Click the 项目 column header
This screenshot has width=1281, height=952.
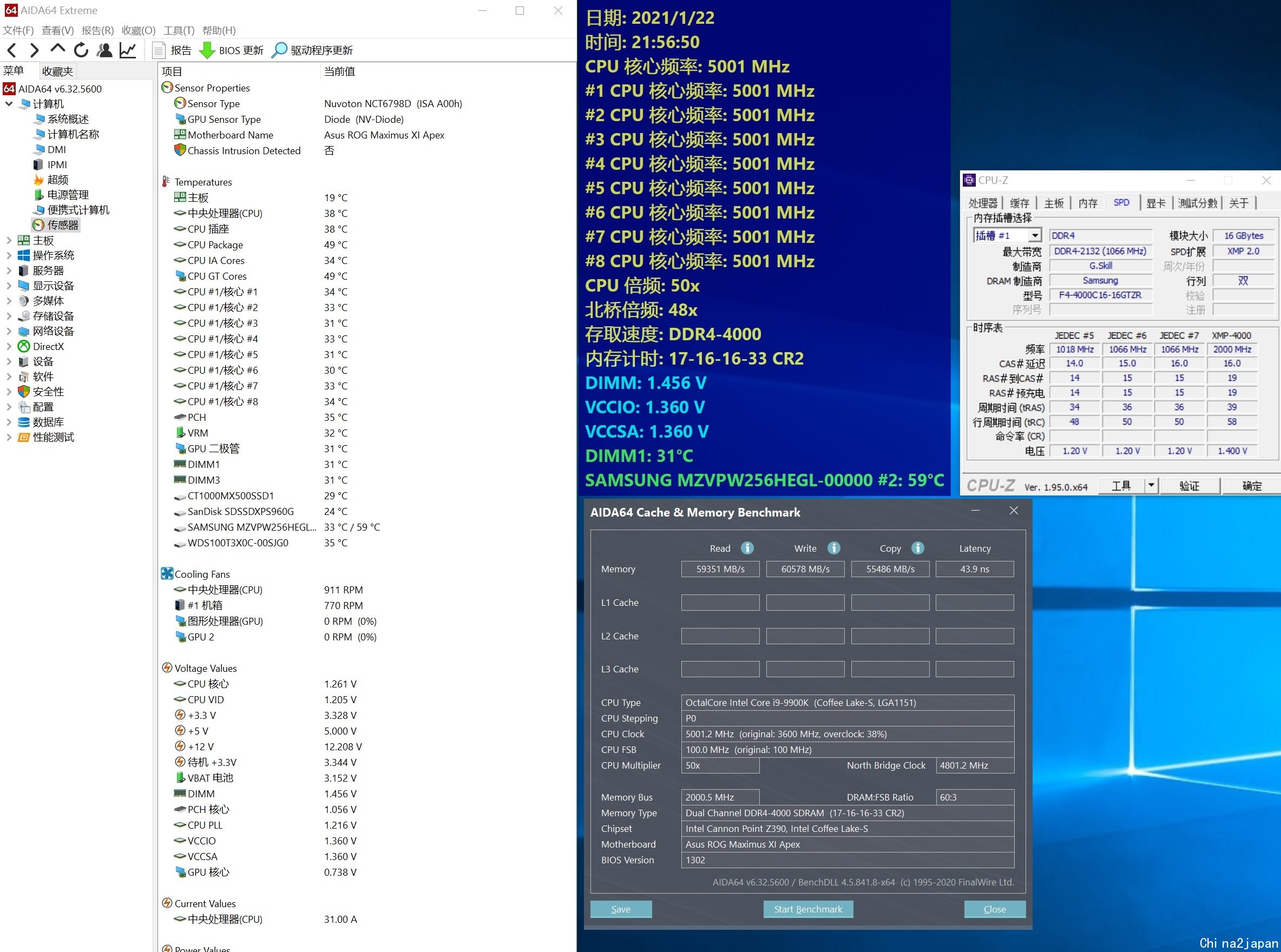click(172, 71)
